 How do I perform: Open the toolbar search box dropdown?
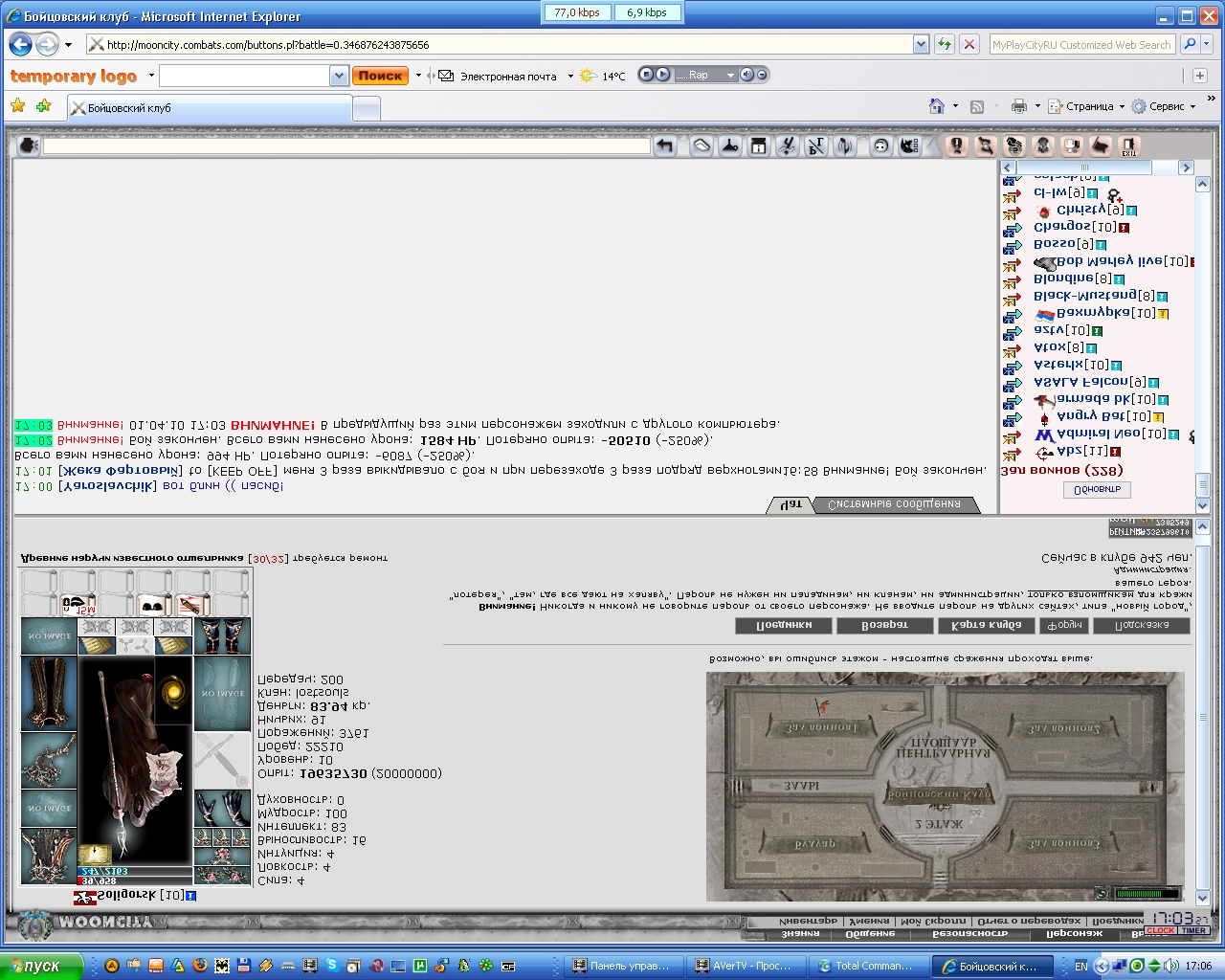(x=339, y=76)
